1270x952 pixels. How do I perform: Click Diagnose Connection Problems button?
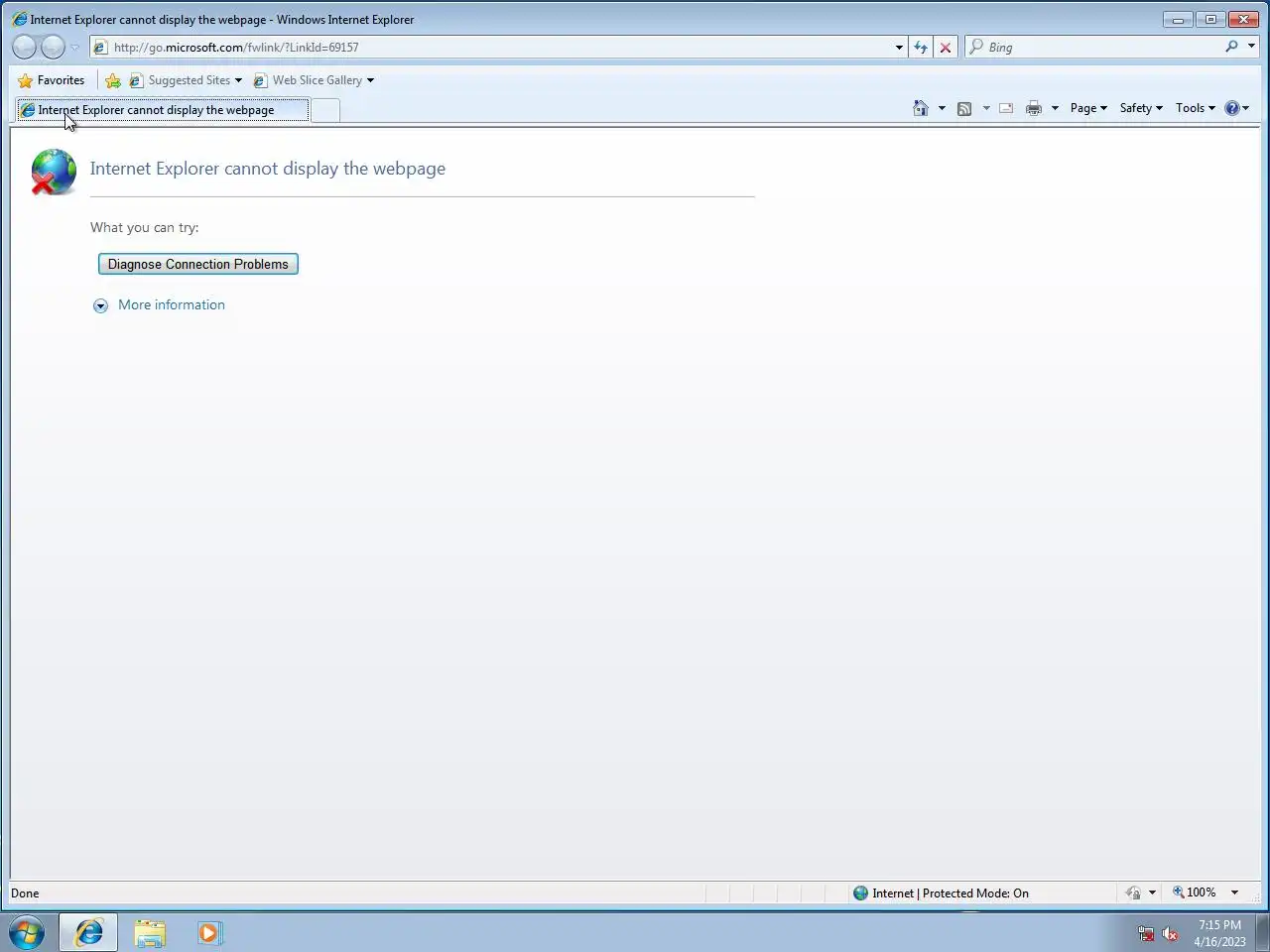pos(198,264)
